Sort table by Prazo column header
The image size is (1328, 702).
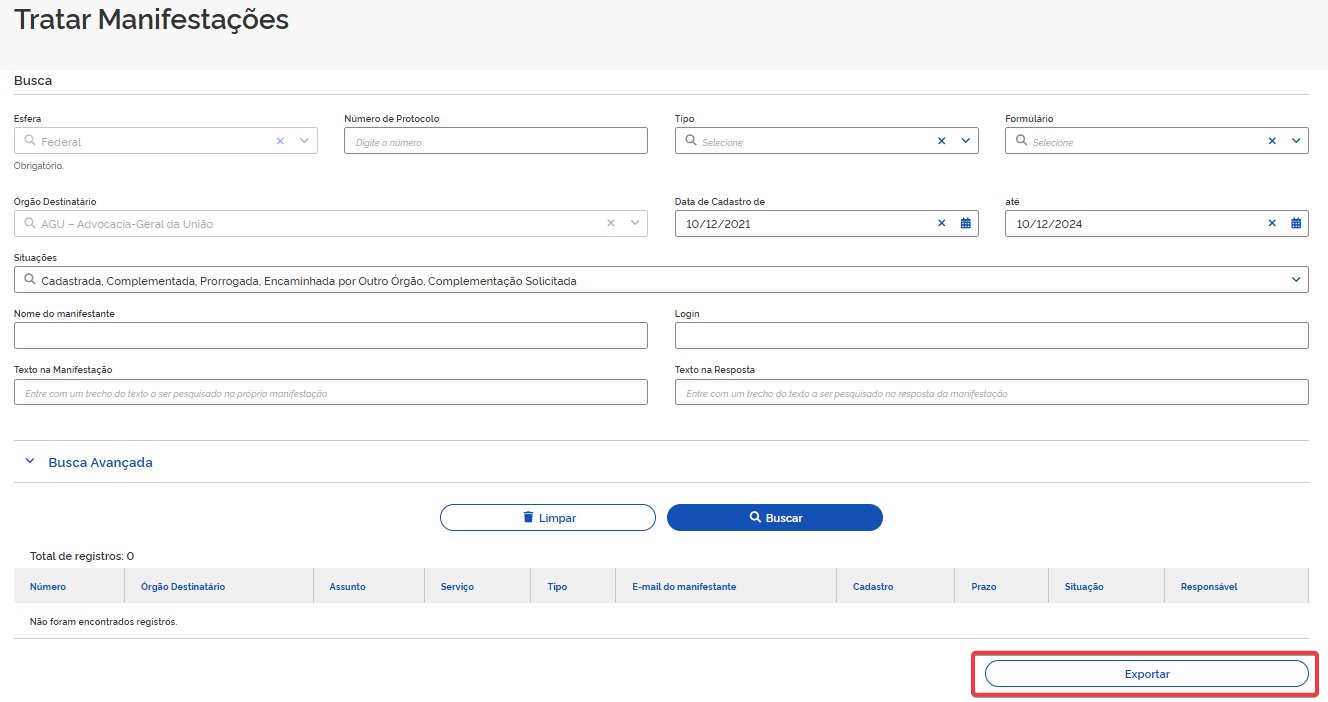coord(983,586)
